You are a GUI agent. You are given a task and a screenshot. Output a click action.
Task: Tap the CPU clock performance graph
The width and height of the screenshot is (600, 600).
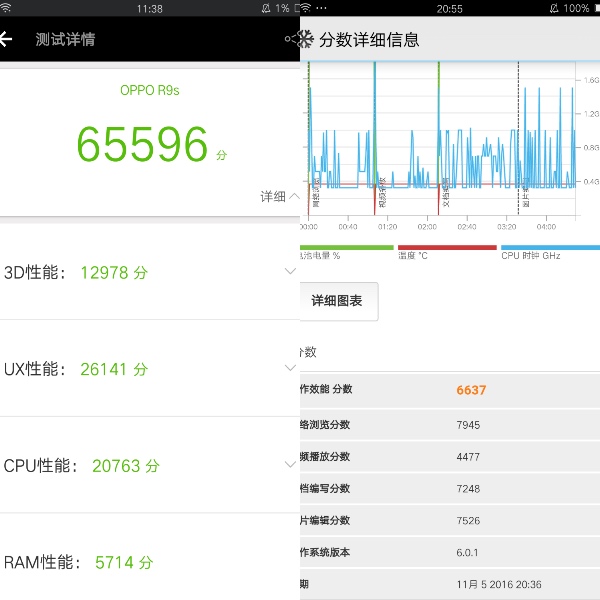(x=442, y=139)
